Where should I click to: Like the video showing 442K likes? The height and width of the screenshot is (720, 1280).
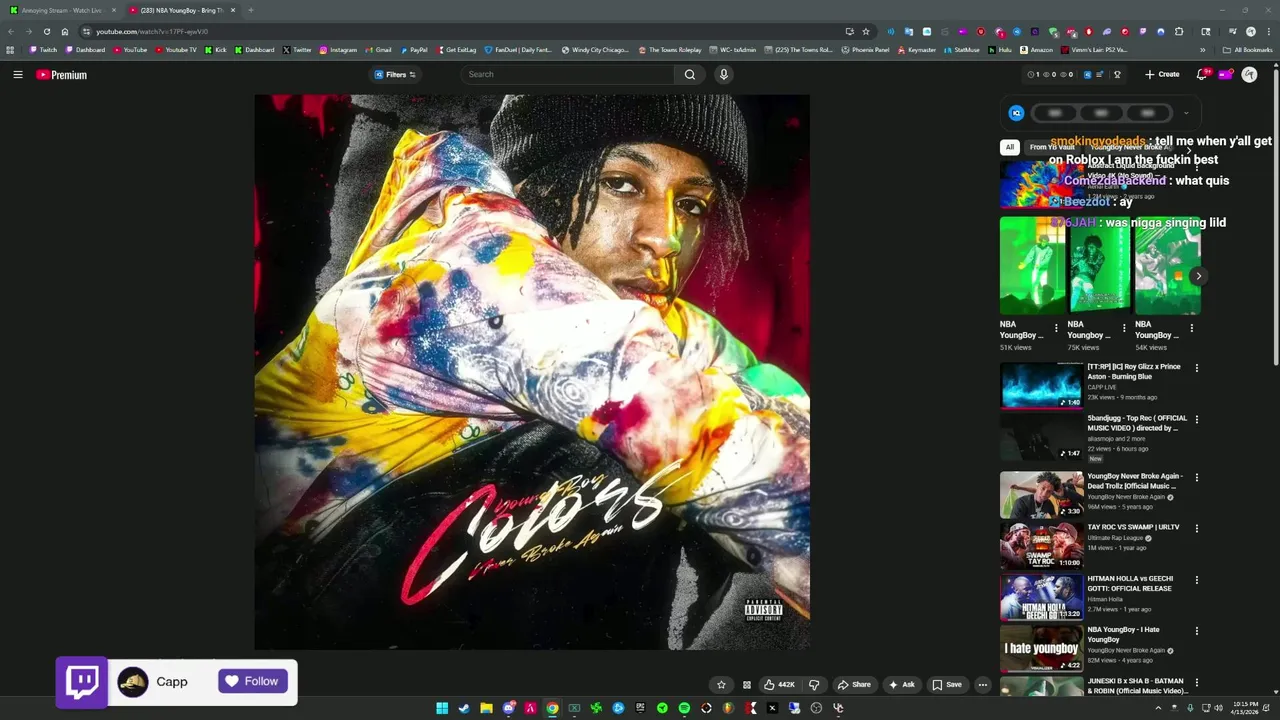[779, 685]
